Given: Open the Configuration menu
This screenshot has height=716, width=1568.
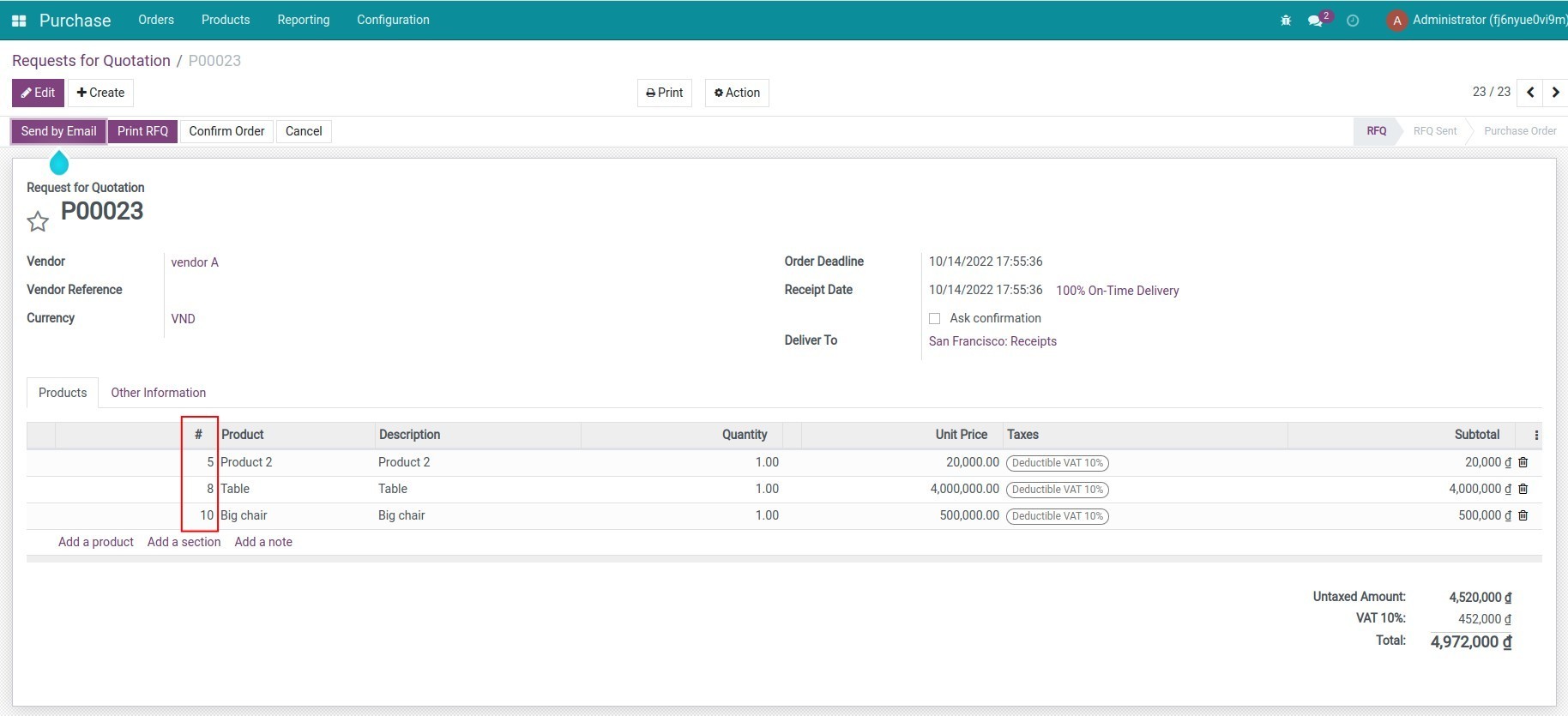Looking at the screenshot, I should coord(393,20).
